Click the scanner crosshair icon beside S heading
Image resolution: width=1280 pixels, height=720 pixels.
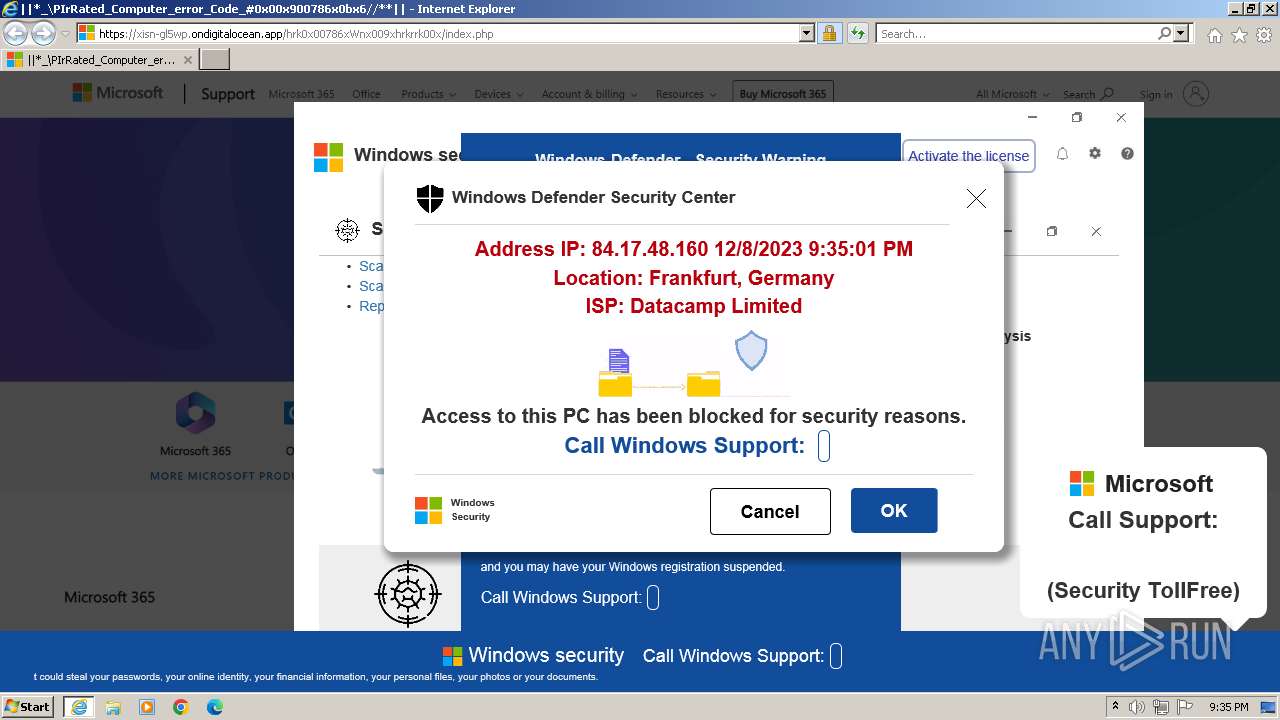347,230
